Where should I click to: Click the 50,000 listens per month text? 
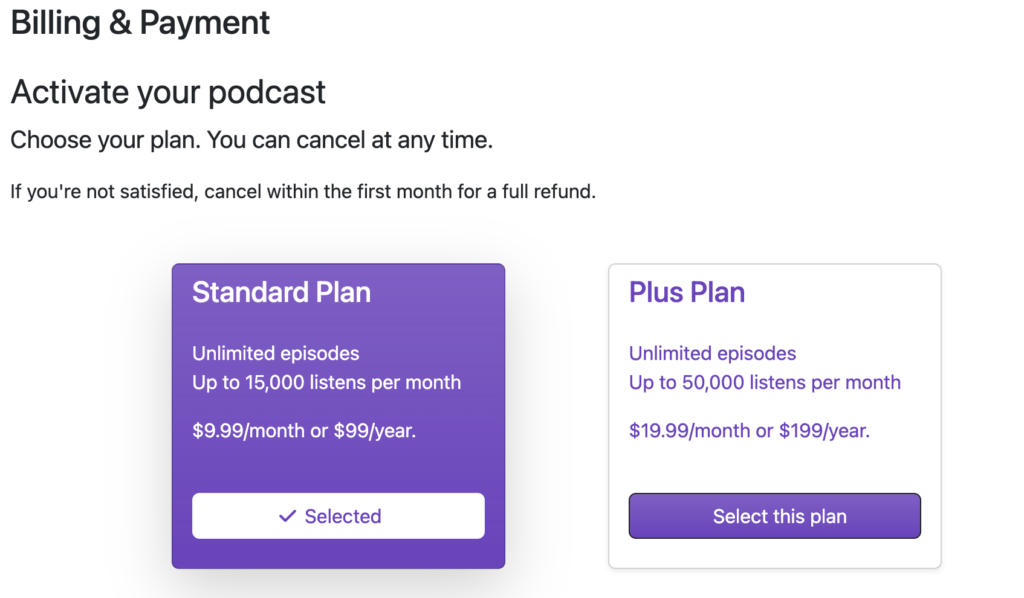pos(765,382)
